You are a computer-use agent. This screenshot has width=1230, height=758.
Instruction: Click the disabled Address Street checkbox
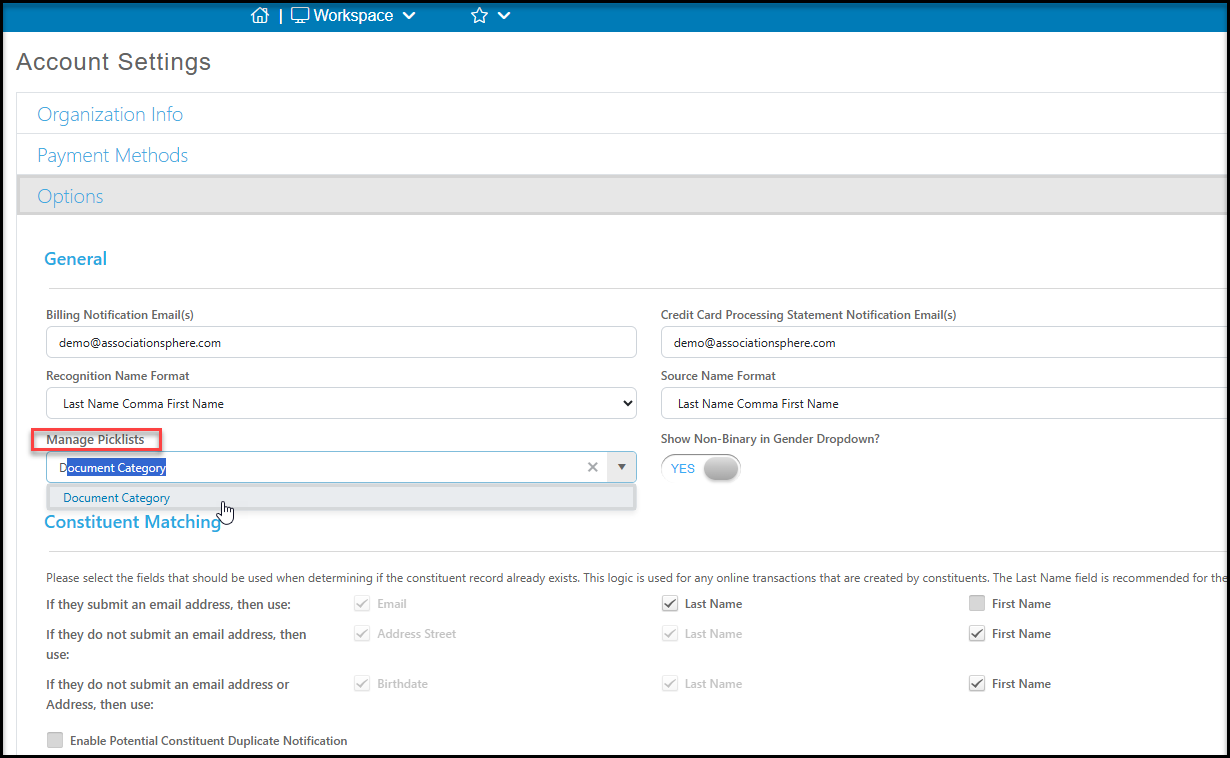coord(362,634)
